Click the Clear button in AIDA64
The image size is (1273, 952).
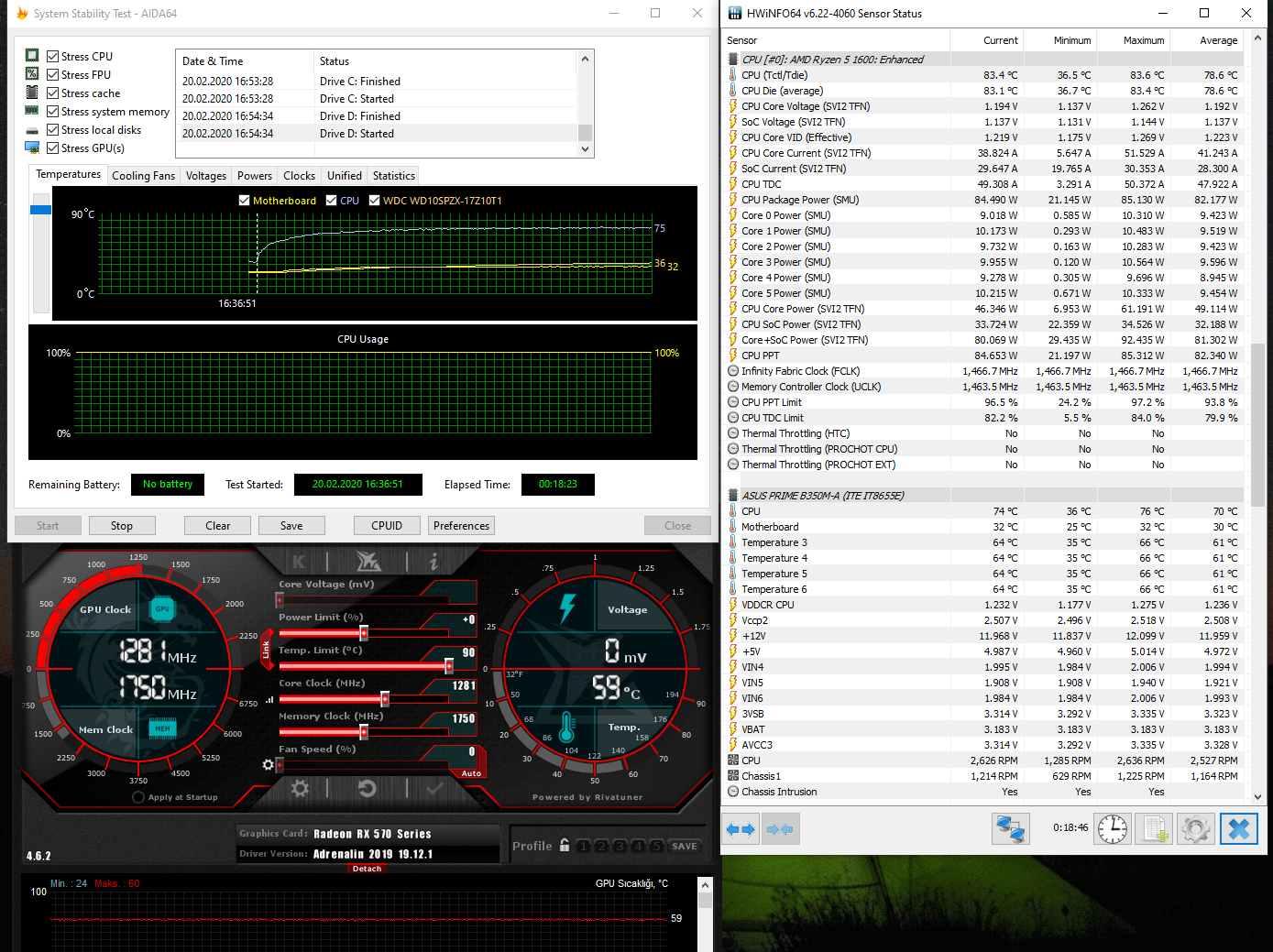tap(218, 526)
